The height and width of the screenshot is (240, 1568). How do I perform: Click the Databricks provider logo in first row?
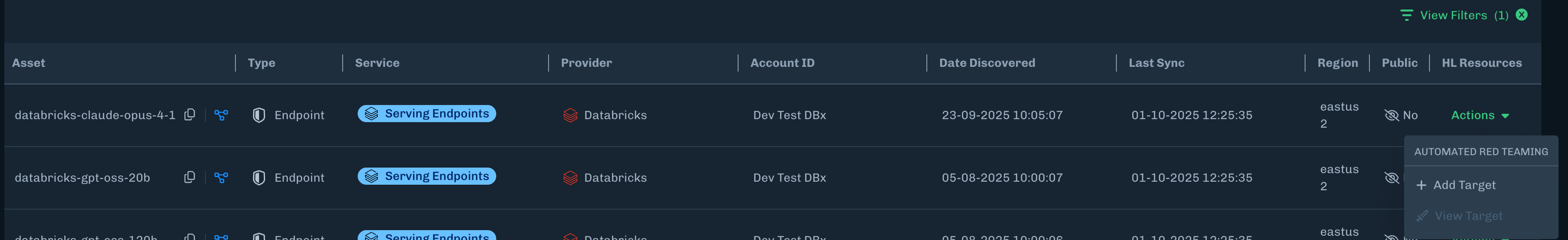pyautogui.click(x=570, y=115)
